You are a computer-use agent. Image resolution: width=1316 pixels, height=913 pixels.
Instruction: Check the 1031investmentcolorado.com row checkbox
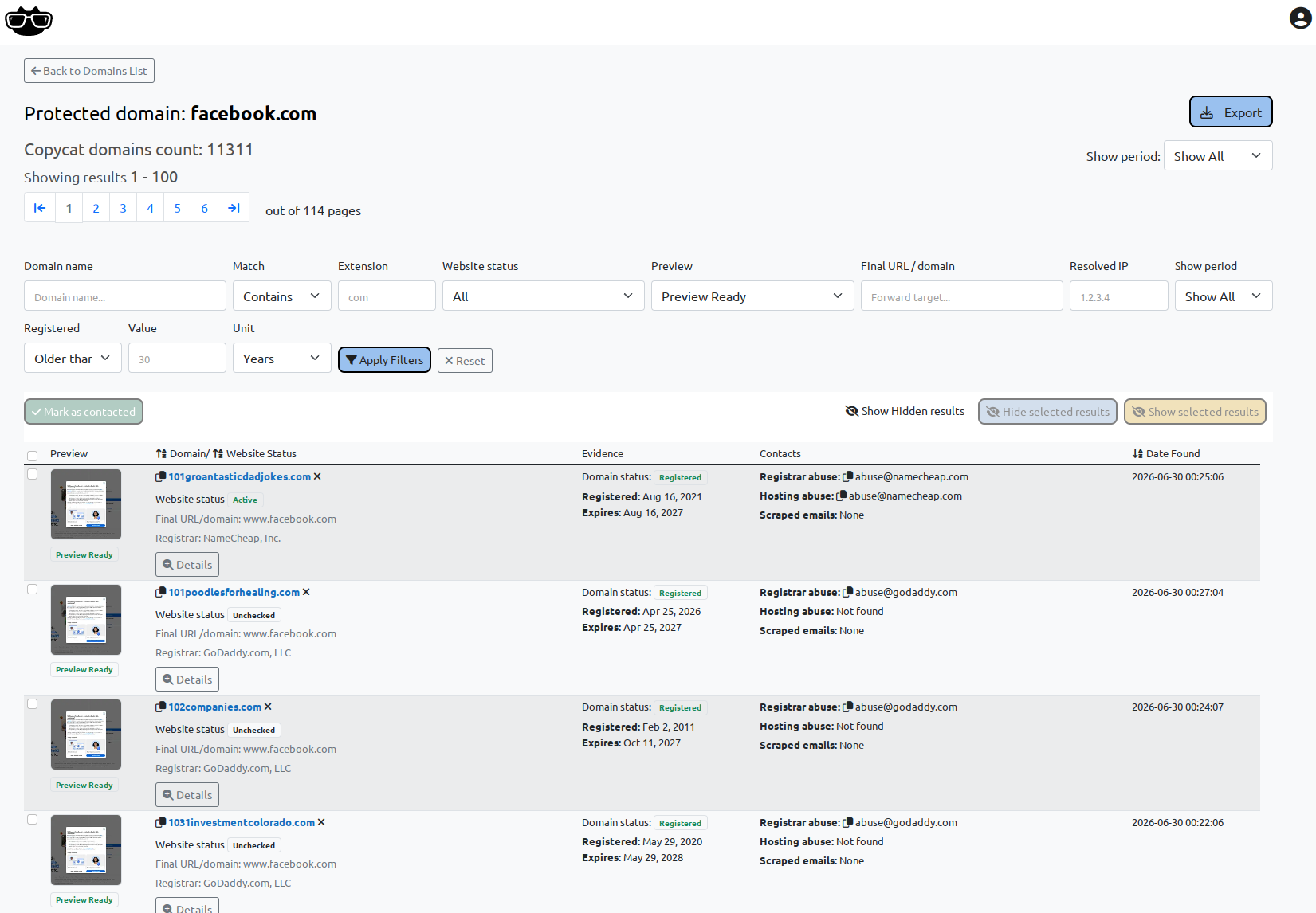[32, 819]
